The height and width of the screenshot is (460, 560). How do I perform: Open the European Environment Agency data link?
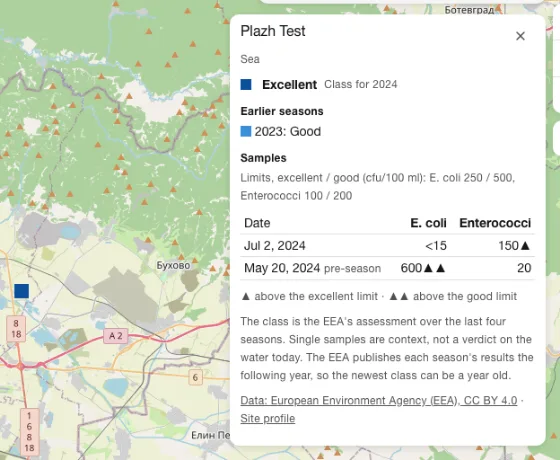coord(379,400)
